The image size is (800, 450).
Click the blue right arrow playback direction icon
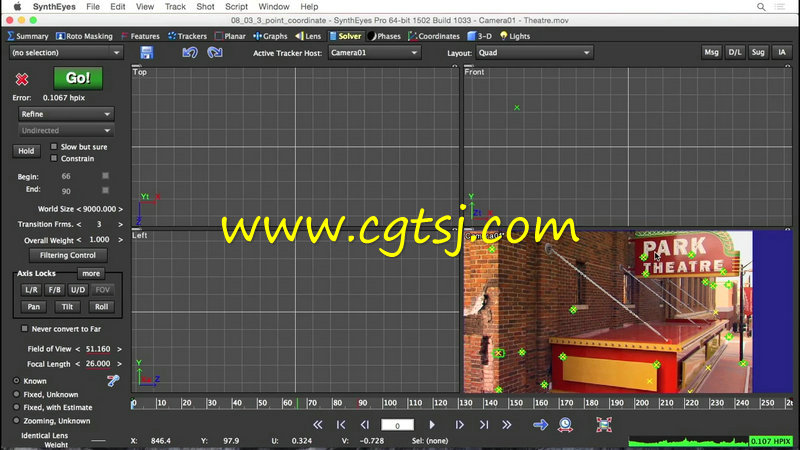[540, 424]
